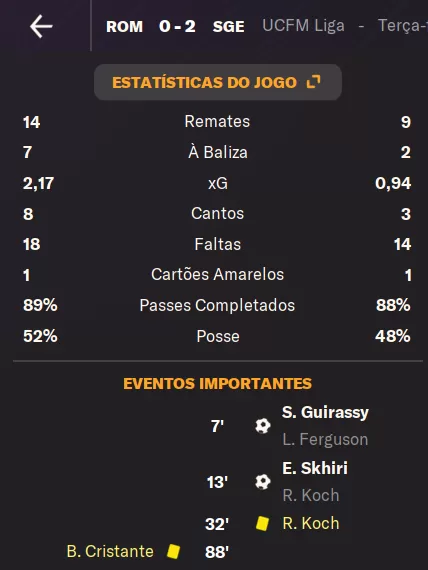Select the Eventos Importantes heading
Image resolution: width=428 pixels, height=570 pixels.
(217, 384)
